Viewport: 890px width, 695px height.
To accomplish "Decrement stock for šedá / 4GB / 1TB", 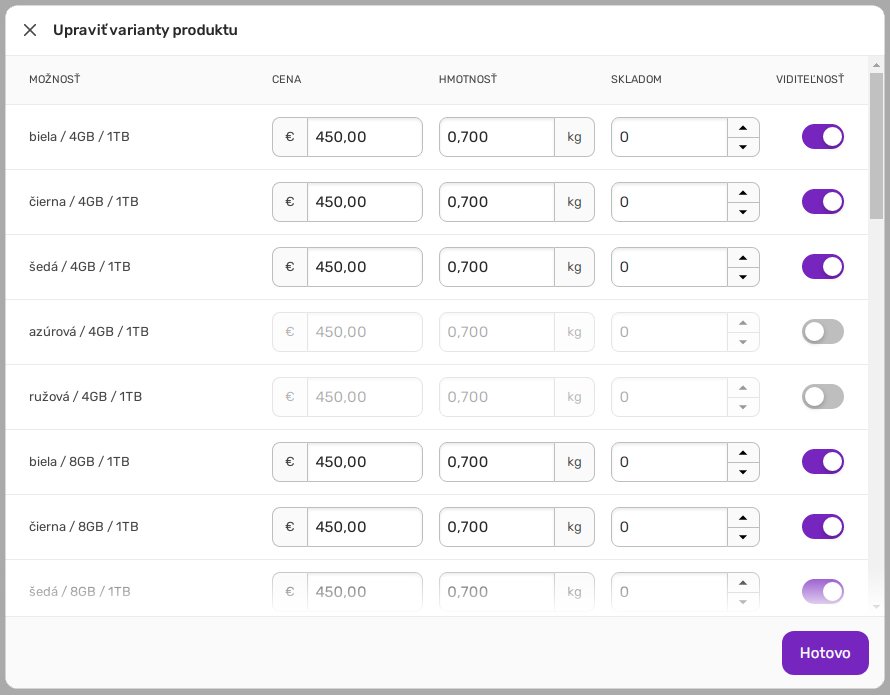I will [x=743, y=277].
